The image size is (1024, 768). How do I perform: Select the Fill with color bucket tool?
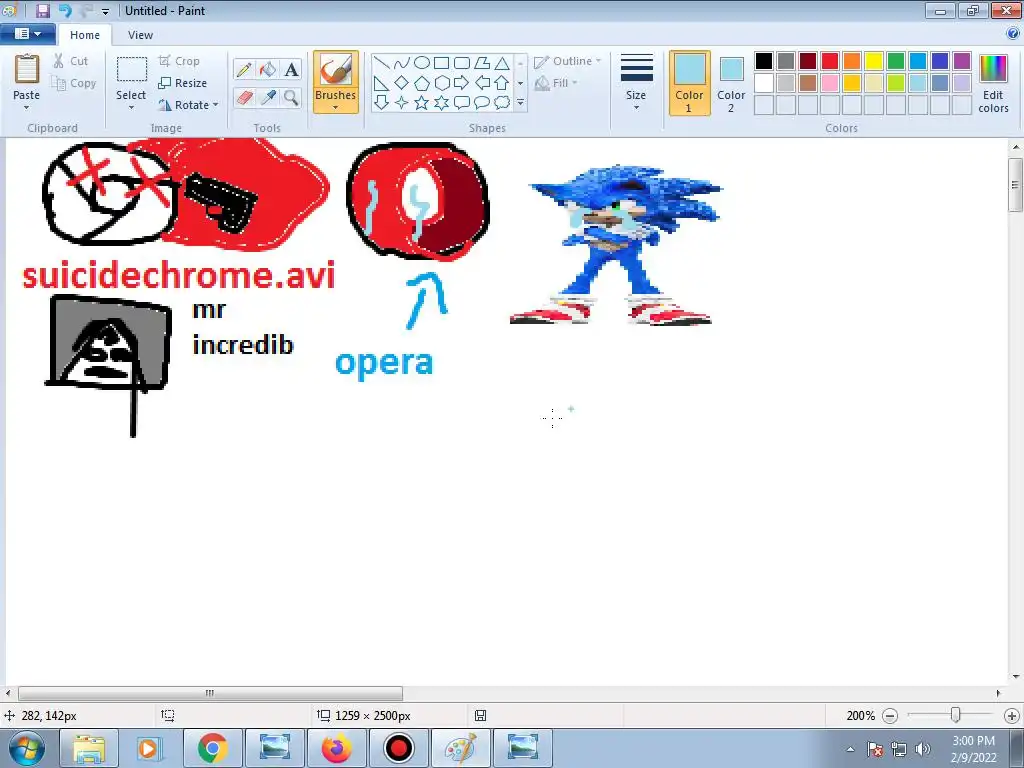tap(268, 69)
